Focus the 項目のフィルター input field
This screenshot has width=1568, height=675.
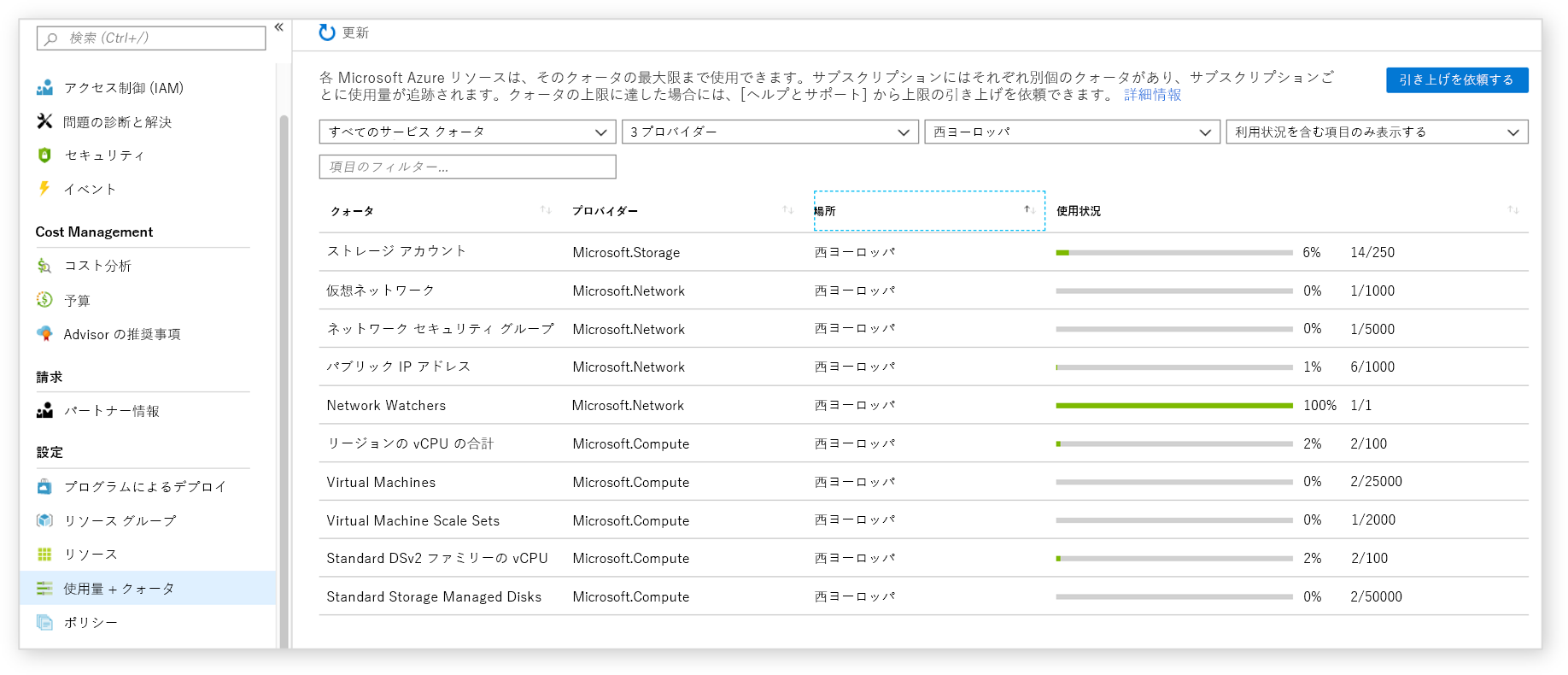[468, 167]
